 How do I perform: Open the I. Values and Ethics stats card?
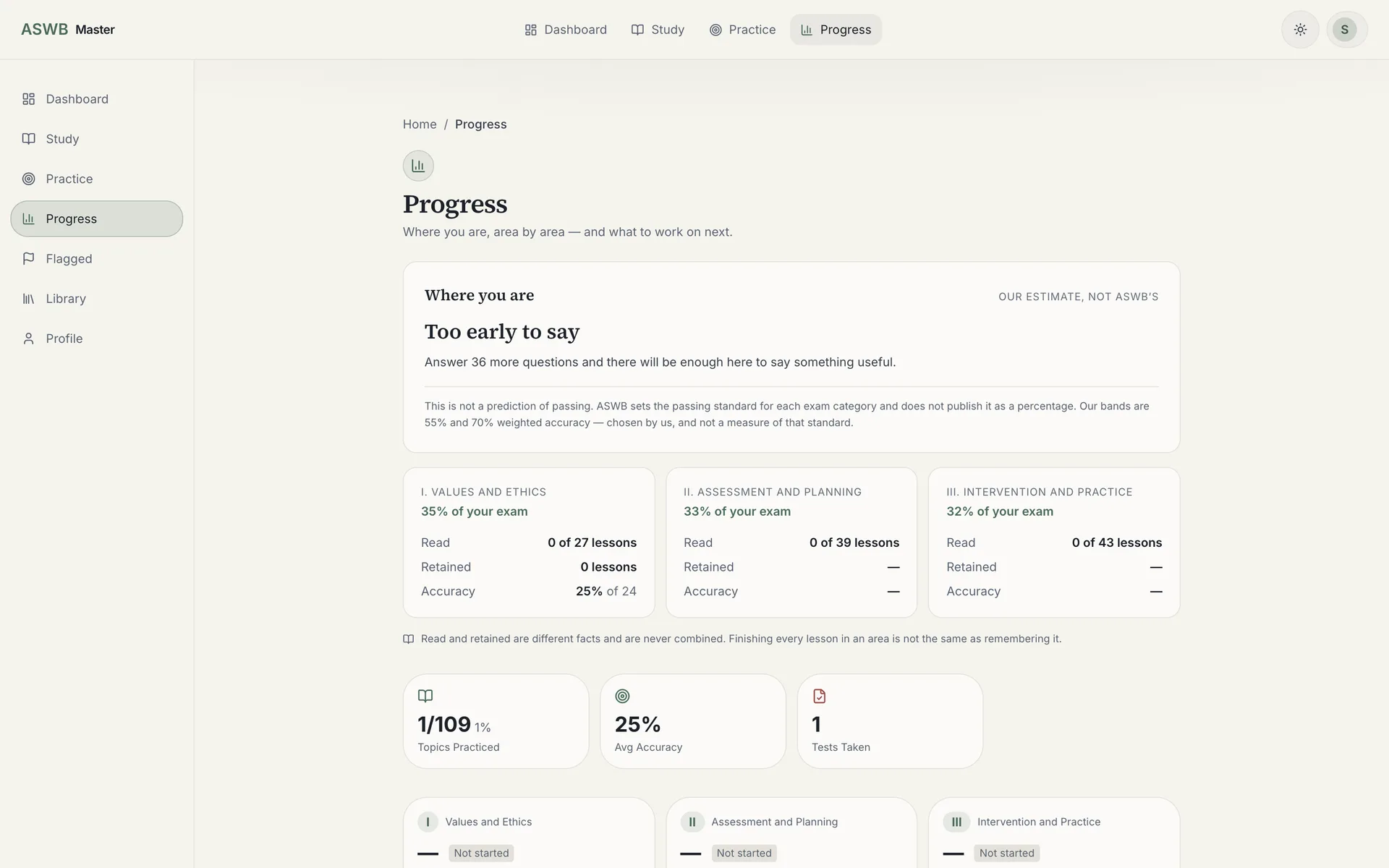pos(529,542)
